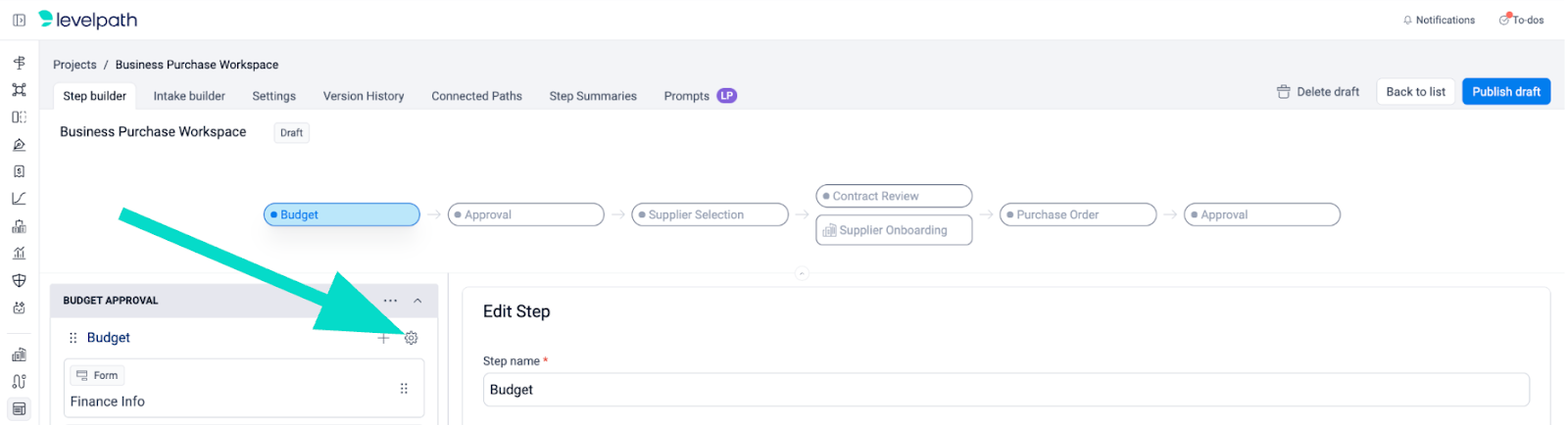Click the plus icon beside Budget
The width and height of the screenshot is (1568, 425).
tap(383, 338)
